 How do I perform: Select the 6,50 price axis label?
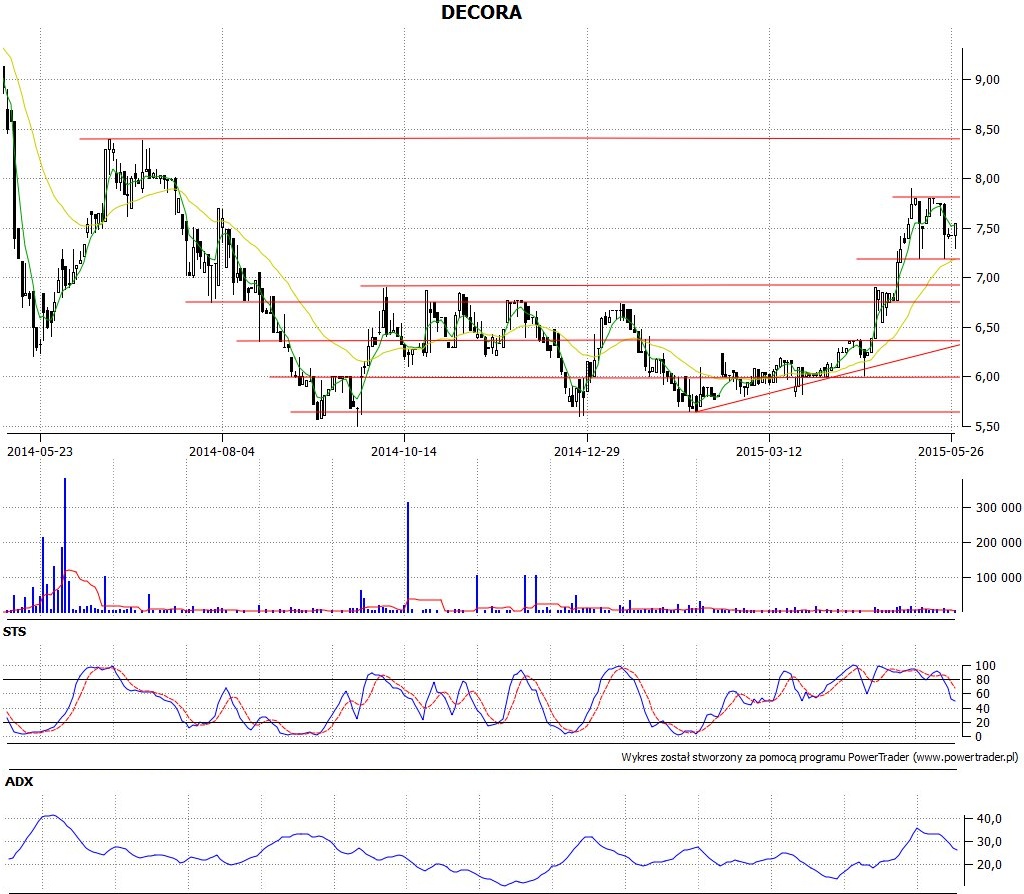click(x=987, y=327)
